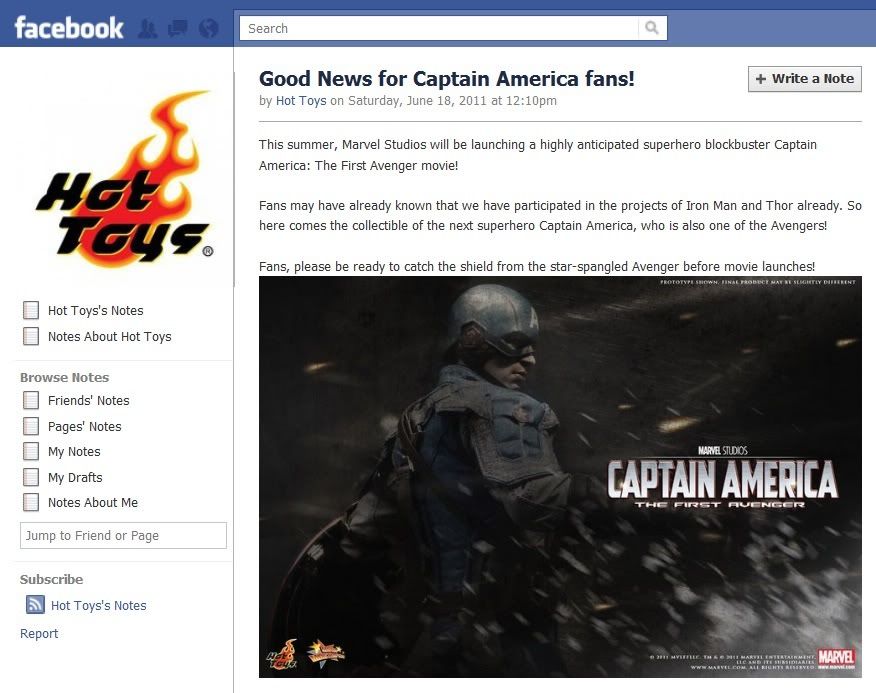The height and width of the screenshot is (693, 876).
Task: Open the friend requests icon
Action: (x=147, y=28)
